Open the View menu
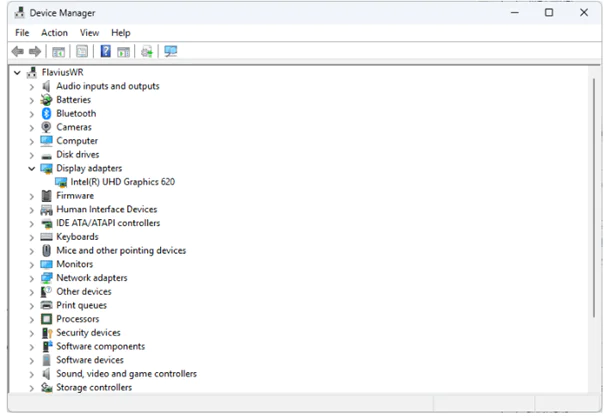Screen dimensions: 605x416 [x=89, y=33]
